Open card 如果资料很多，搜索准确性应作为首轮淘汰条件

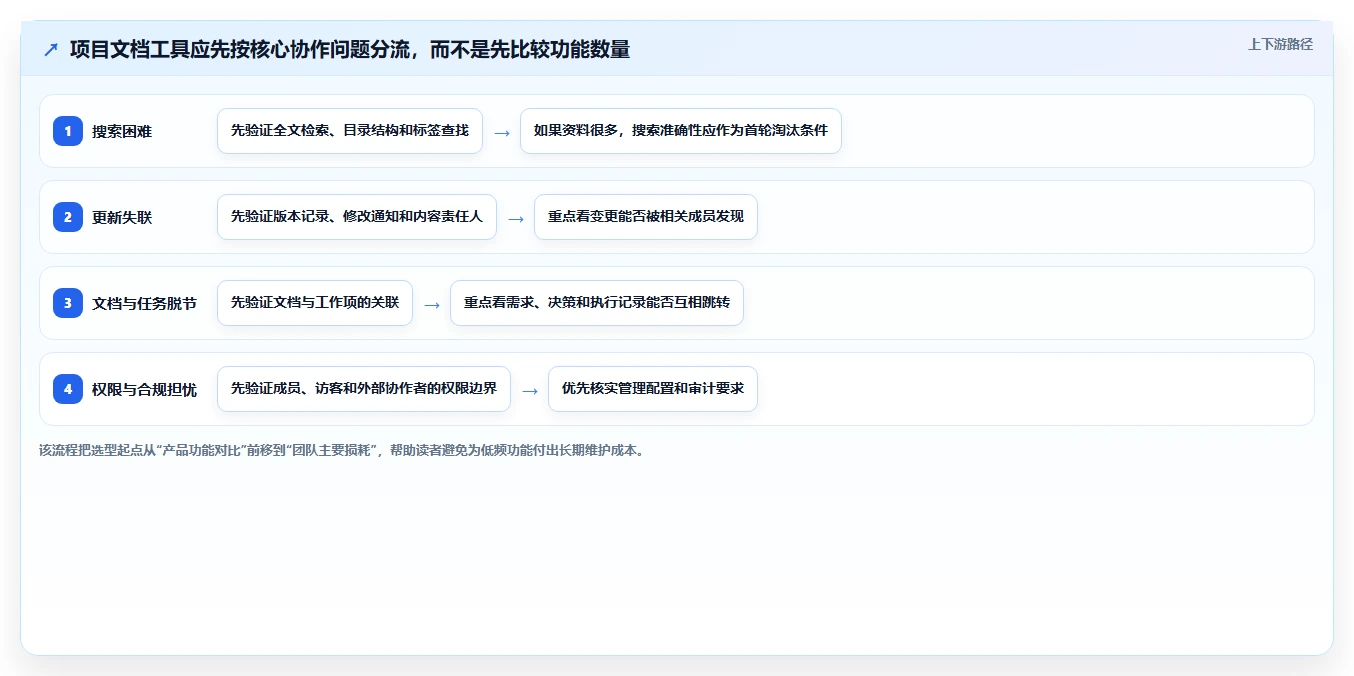[x=681, y=131]
